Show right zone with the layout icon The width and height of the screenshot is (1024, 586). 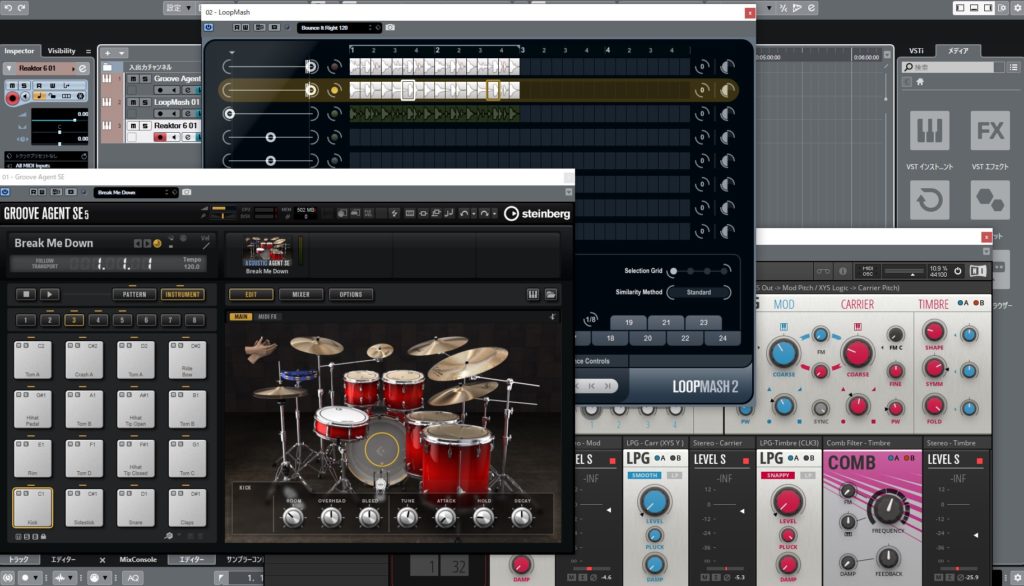987,8
